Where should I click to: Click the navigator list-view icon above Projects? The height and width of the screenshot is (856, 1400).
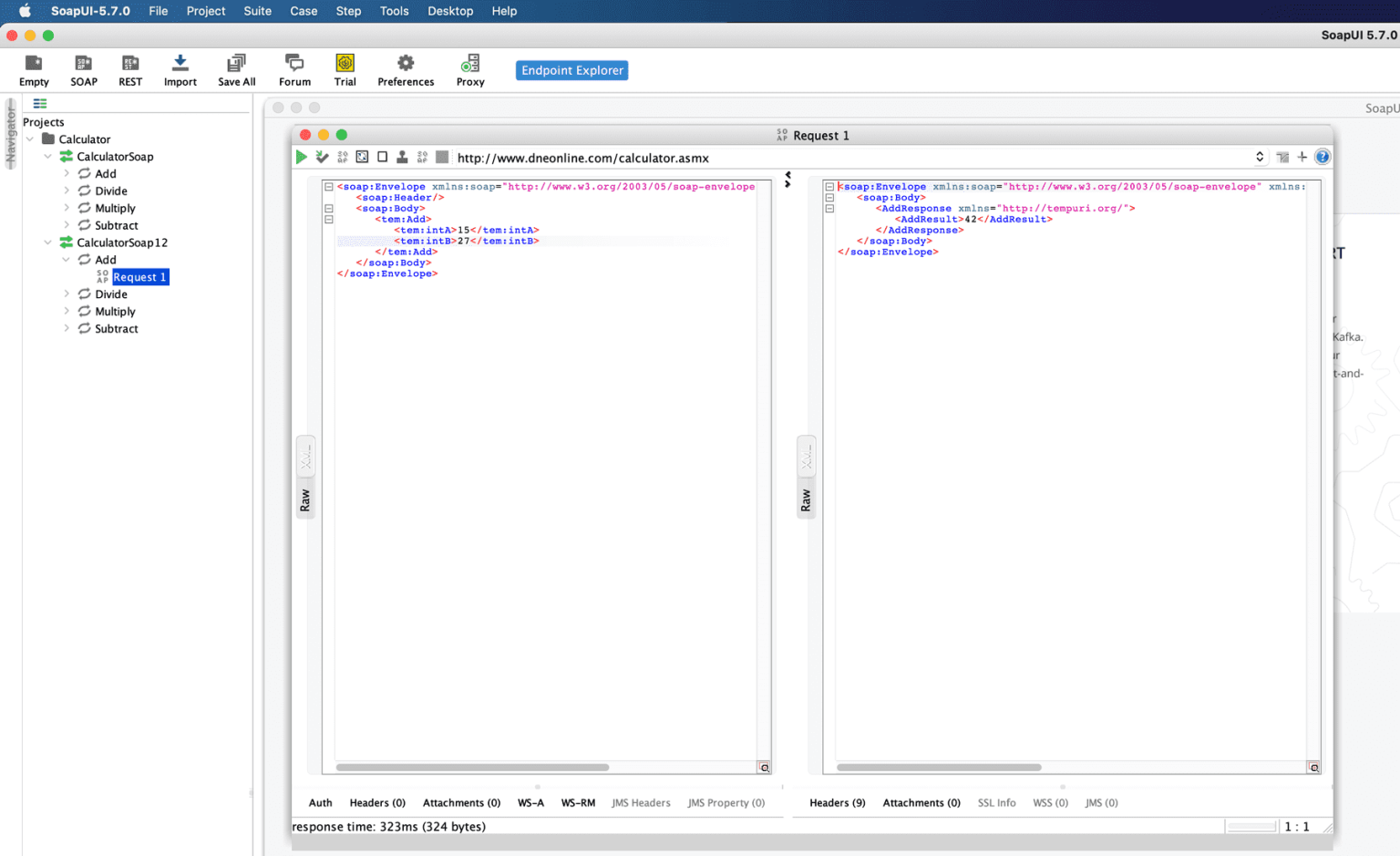pos(40,103)
